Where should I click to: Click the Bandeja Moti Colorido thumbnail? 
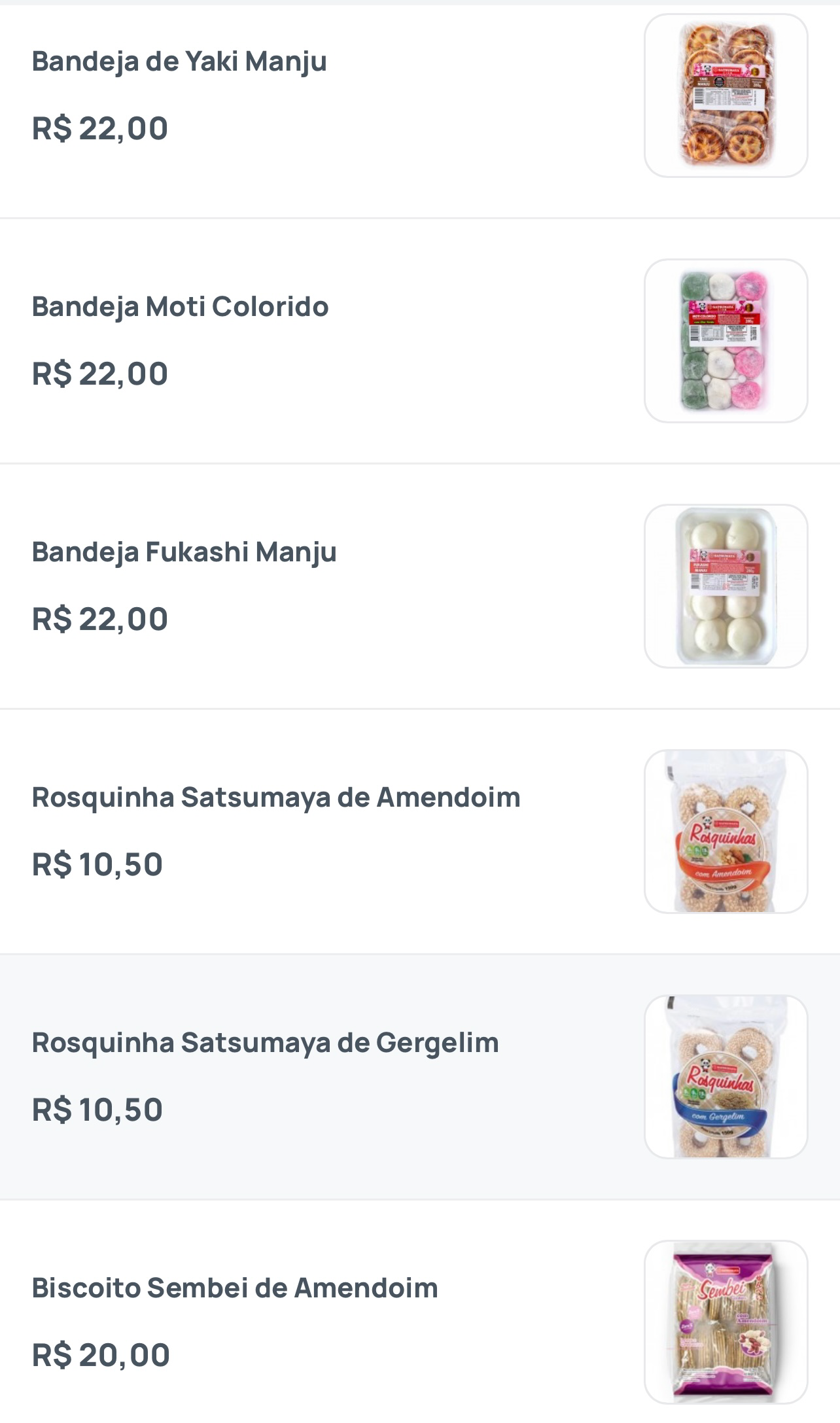point(726,341)
